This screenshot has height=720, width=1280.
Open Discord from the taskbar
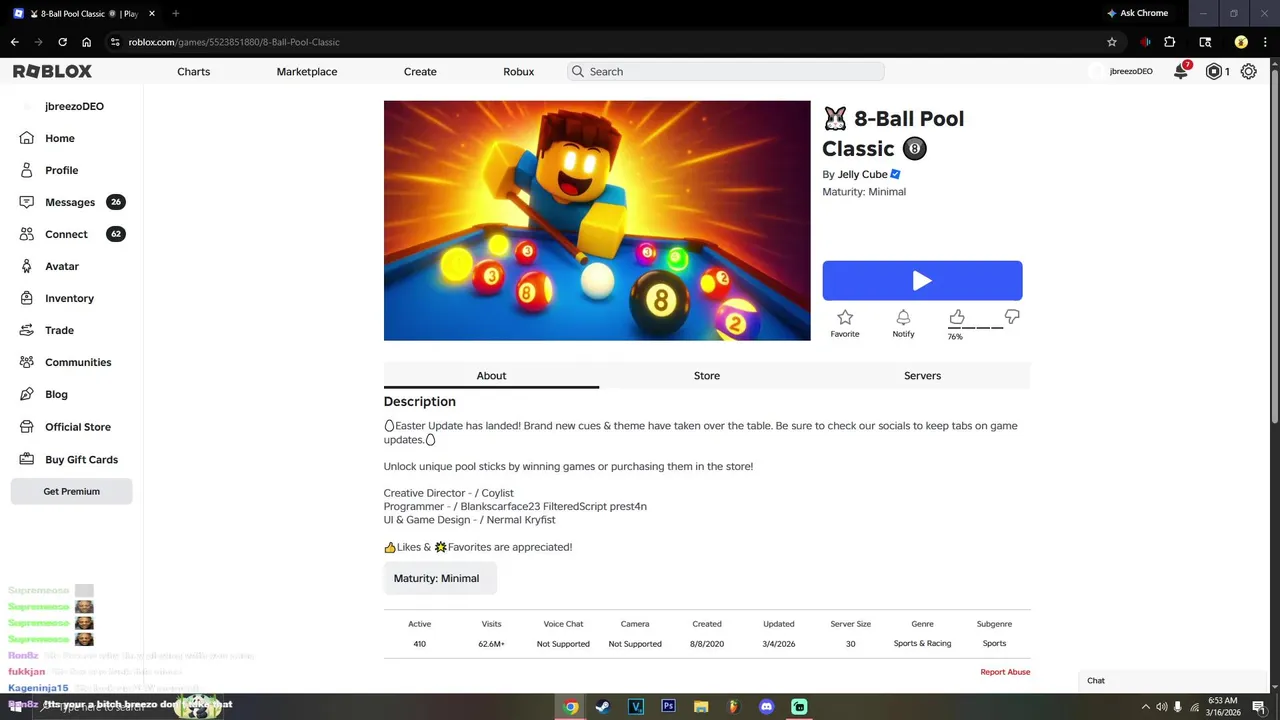(x=766, y=706)
